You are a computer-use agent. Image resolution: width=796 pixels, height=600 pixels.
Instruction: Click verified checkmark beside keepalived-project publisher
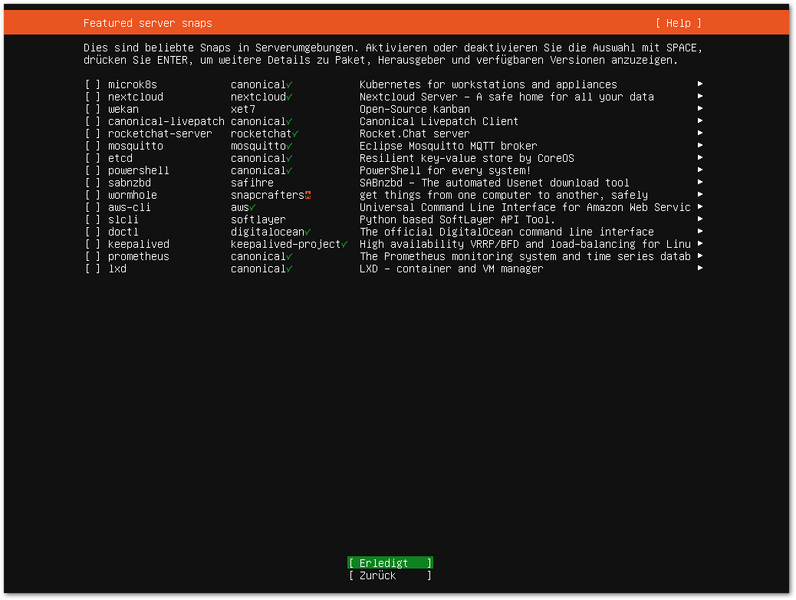(344, 244)
